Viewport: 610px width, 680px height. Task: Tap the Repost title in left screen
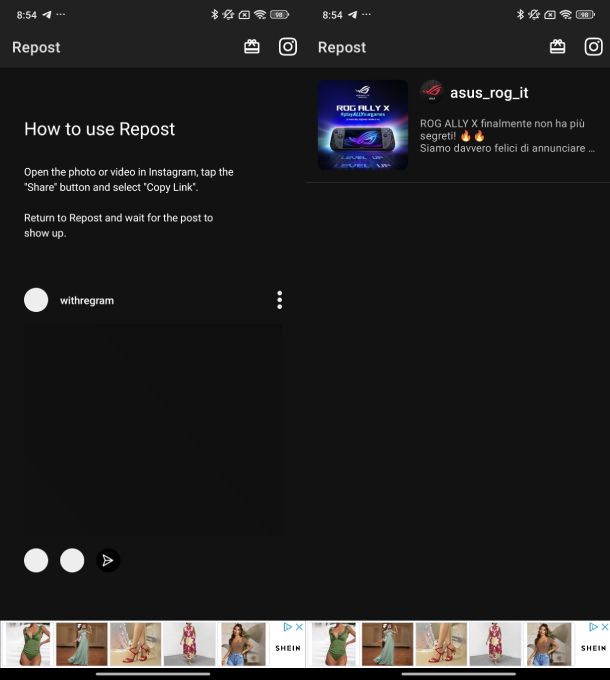(36, 47)
